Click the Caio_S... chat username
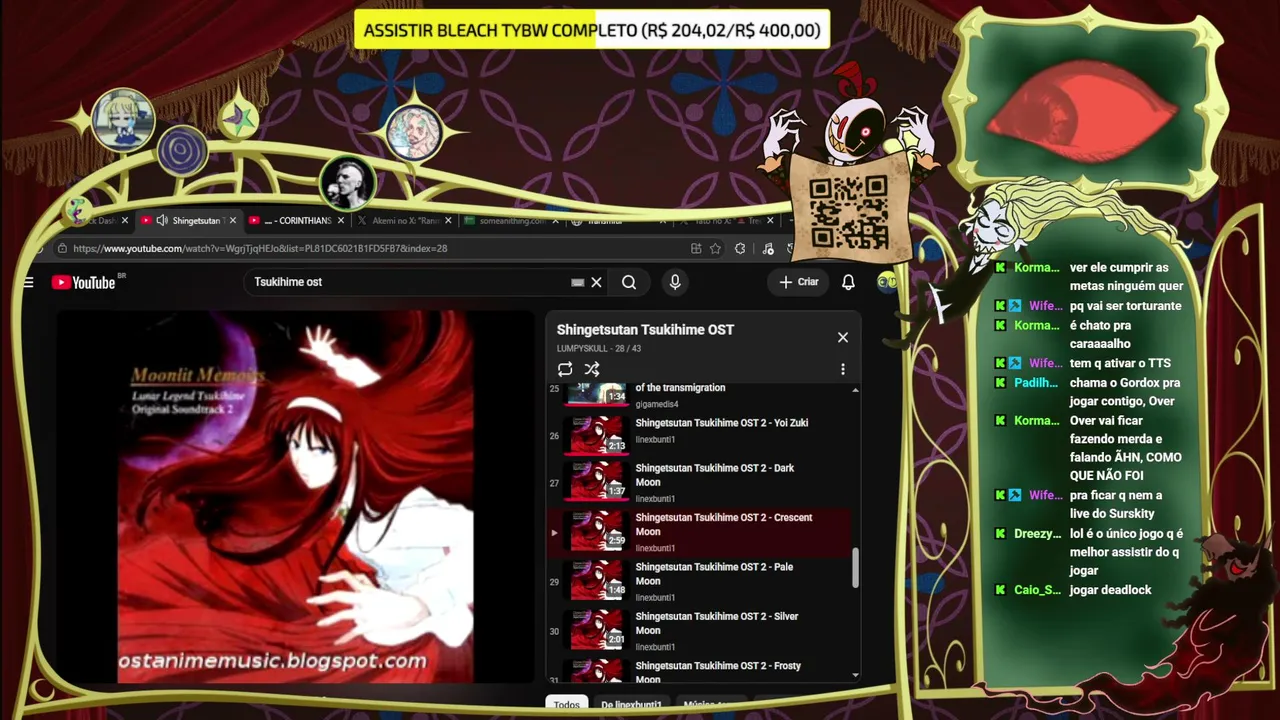 [1038, 590]
